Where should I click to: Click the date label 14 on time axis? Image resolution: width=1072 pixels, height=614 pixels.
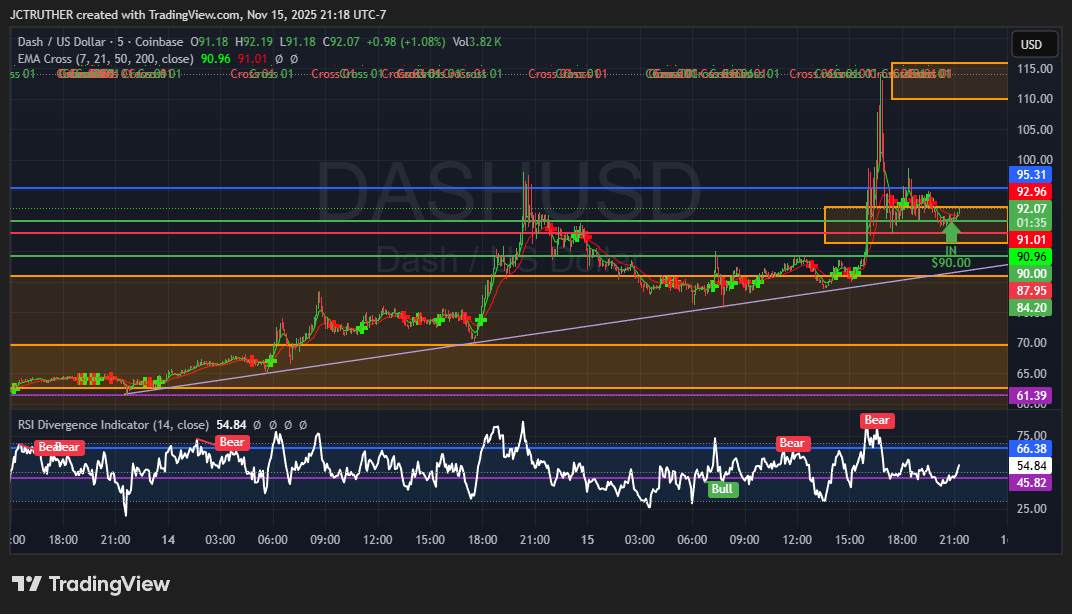pos(168,539)
